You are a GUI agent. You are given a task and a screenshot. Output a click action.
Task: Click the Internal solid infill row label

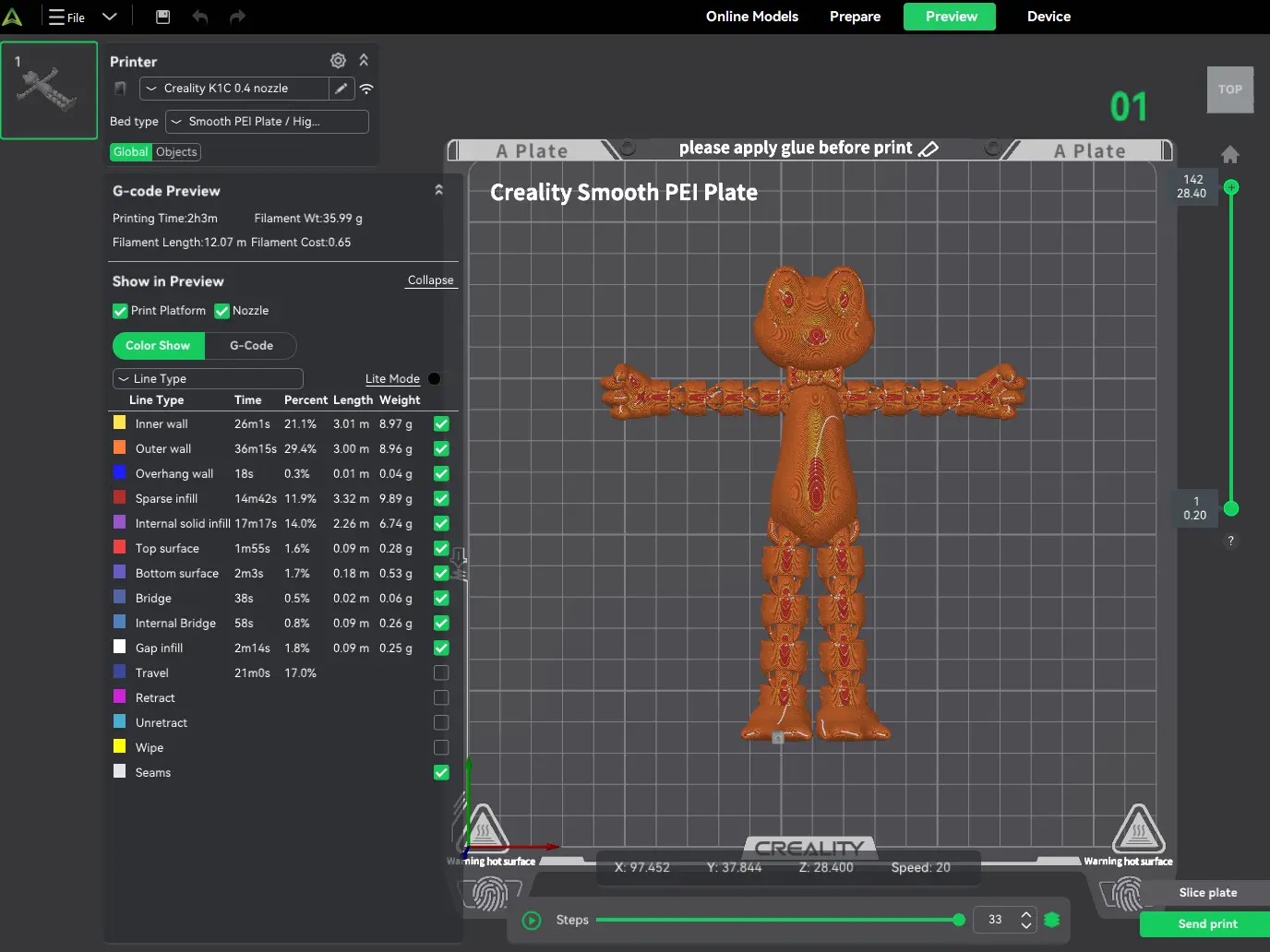click(x=183, y=524)
